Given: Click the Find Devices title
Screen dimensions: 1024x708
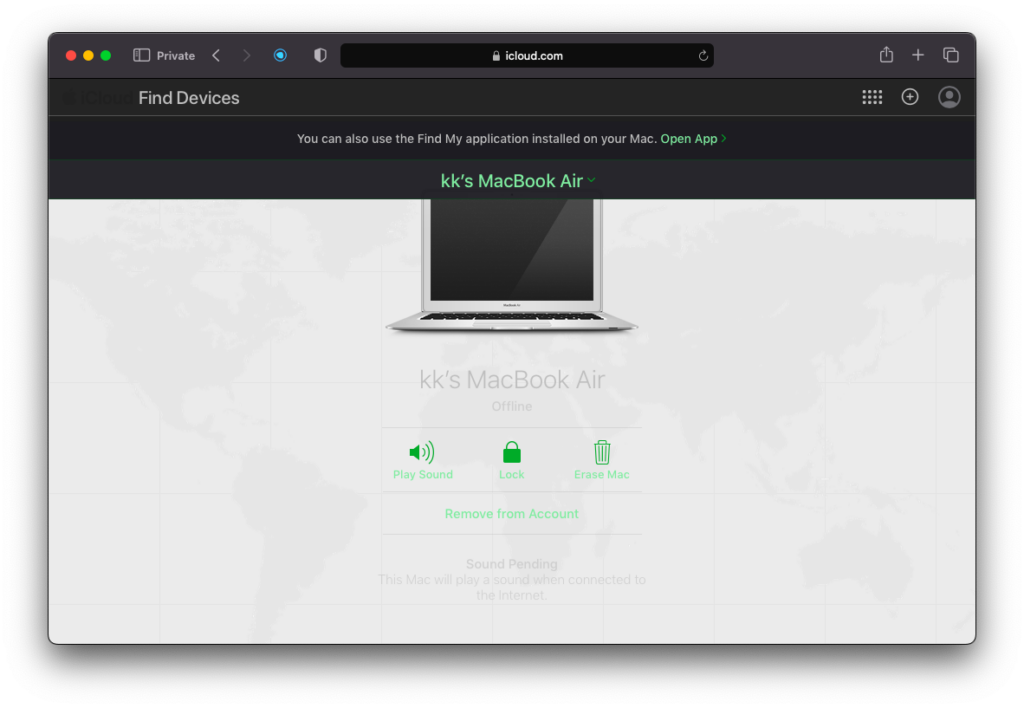Looking at the screenshot, I should click(x=189, y=98).
